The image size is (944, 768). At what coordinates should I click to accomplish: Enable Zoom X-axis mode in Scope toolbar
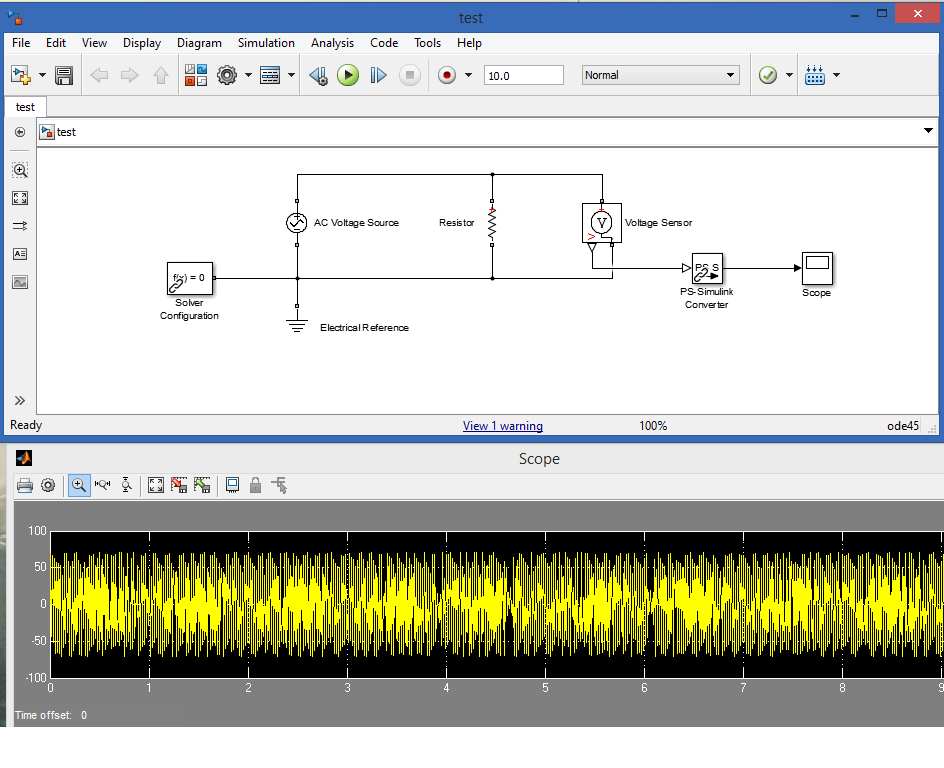click(102, 485)
